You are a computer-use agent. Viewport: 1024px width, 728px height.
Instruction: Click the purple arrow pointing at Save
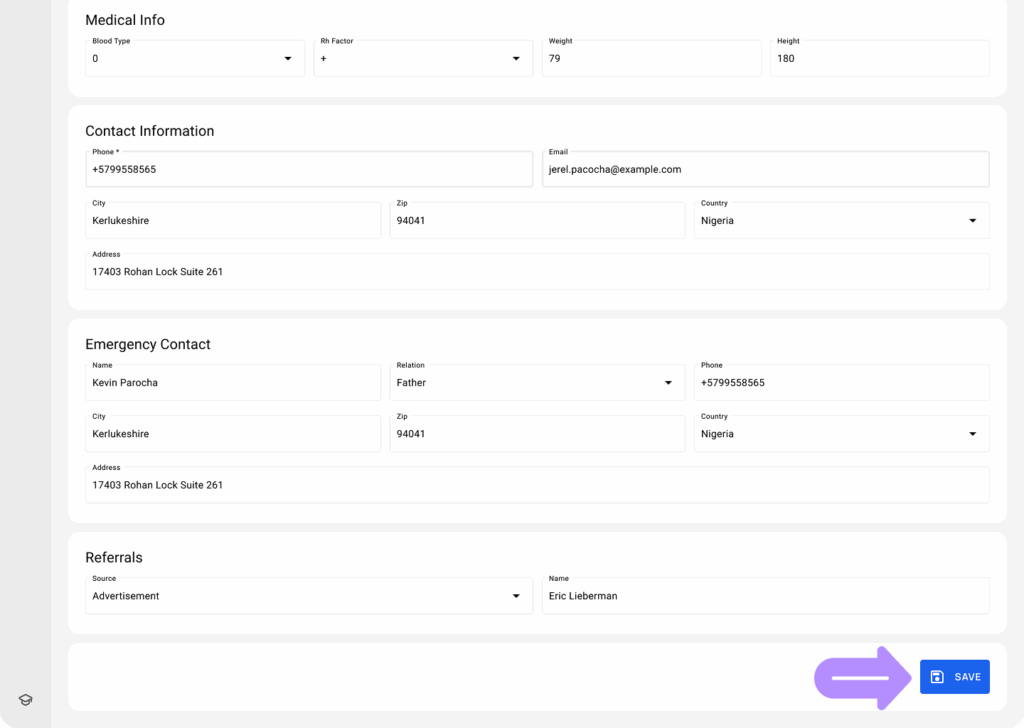click(x=860, y=676)
